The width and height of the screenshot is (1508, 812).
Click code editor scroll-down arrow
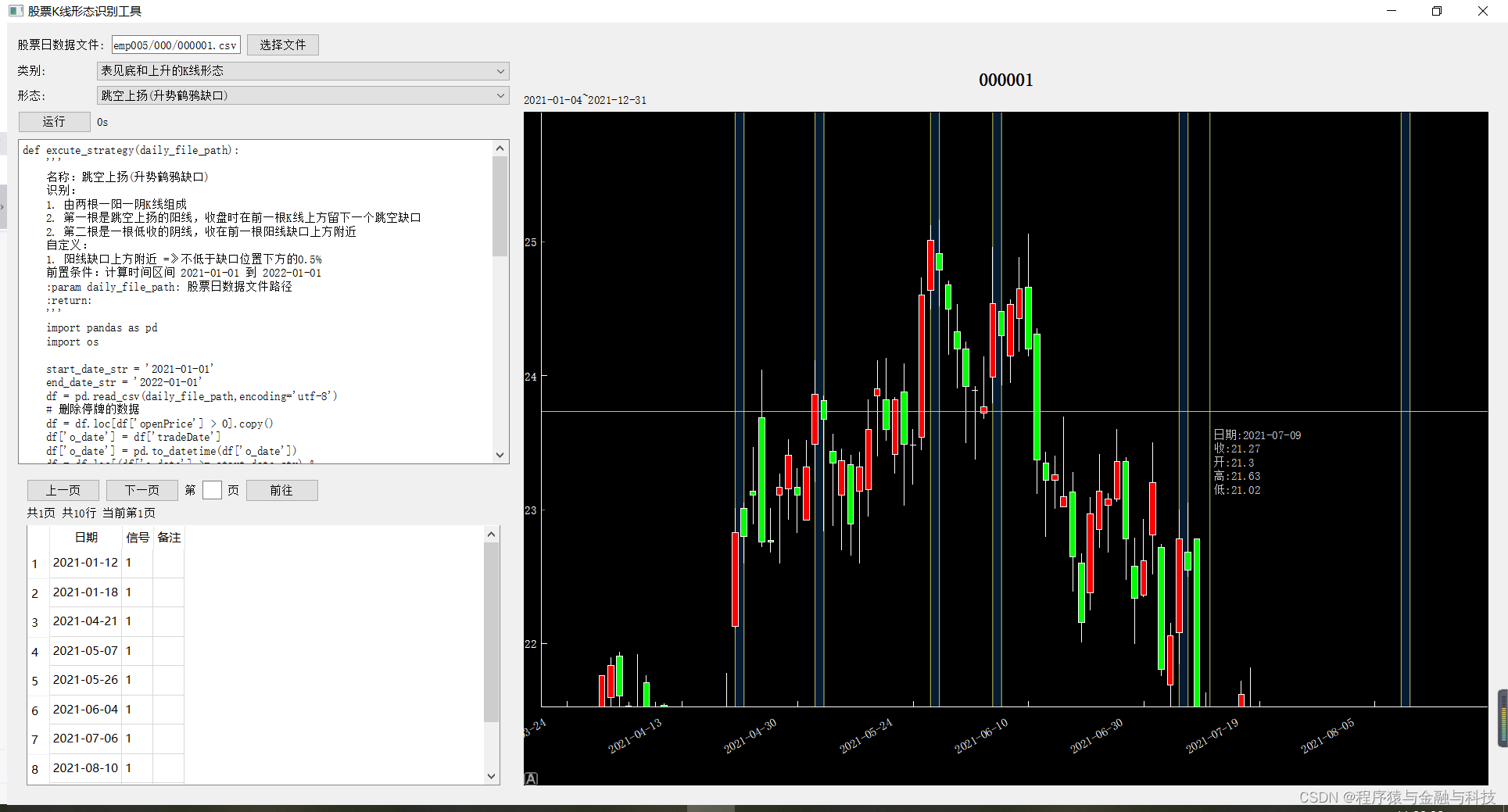[500, 455]
